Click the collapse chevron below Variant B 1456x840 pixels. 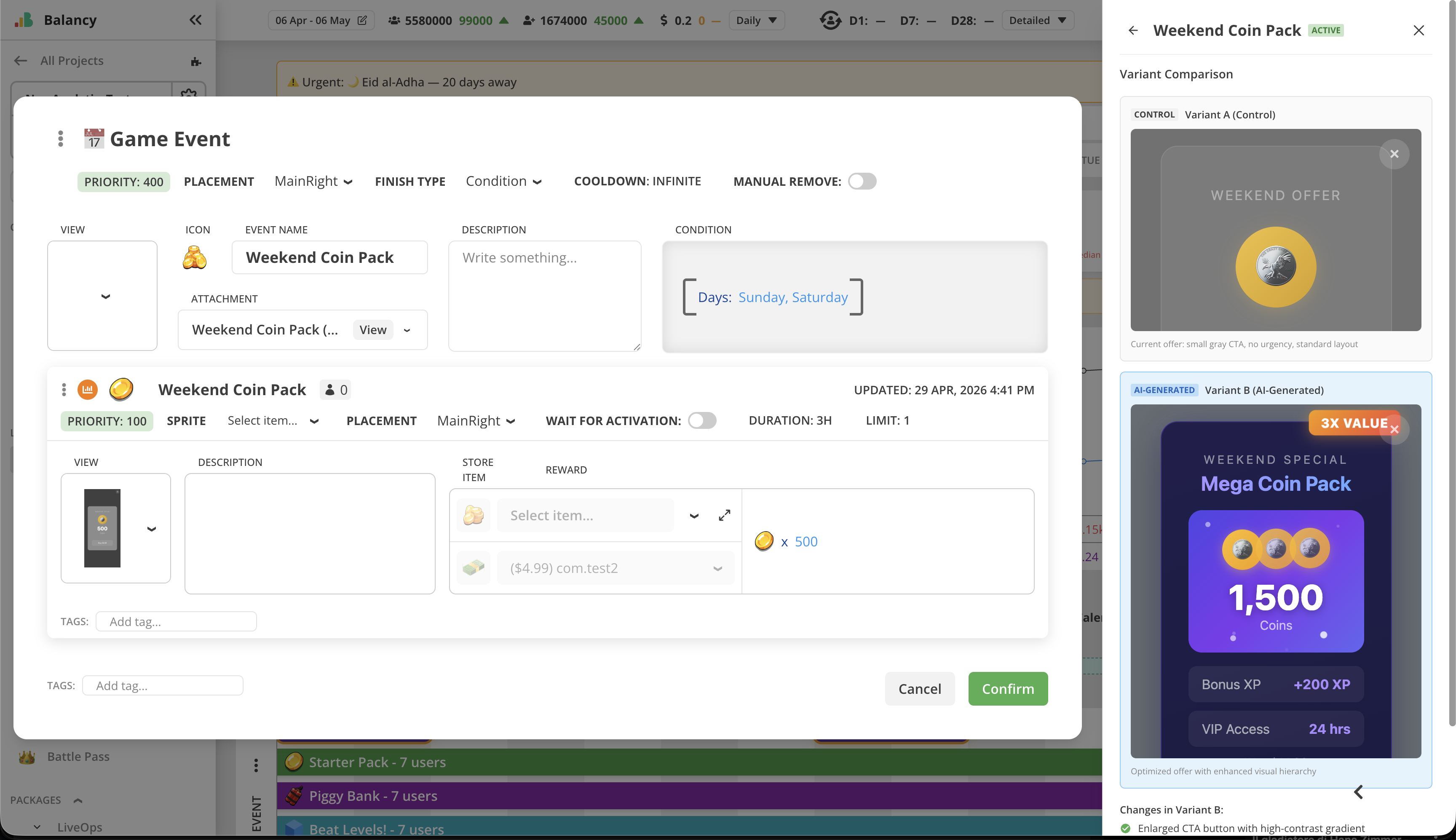1359,792
